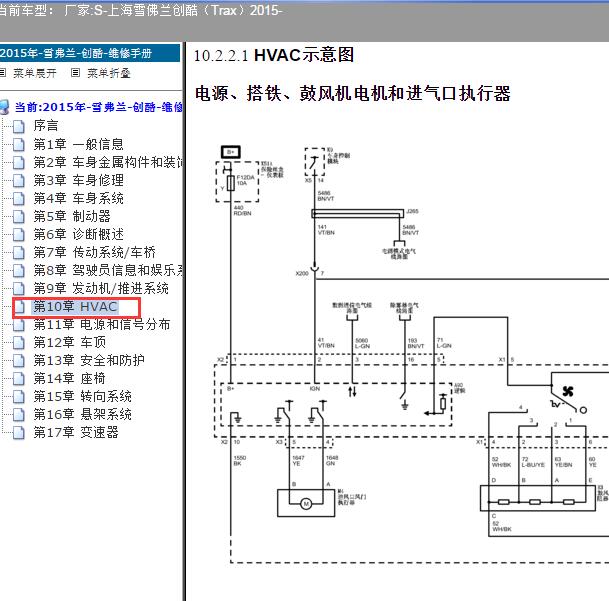The width and height of the screenshot is (609, 601).
Task: Click the page icon beside 第17章
Action: click(x=19, y=432)
